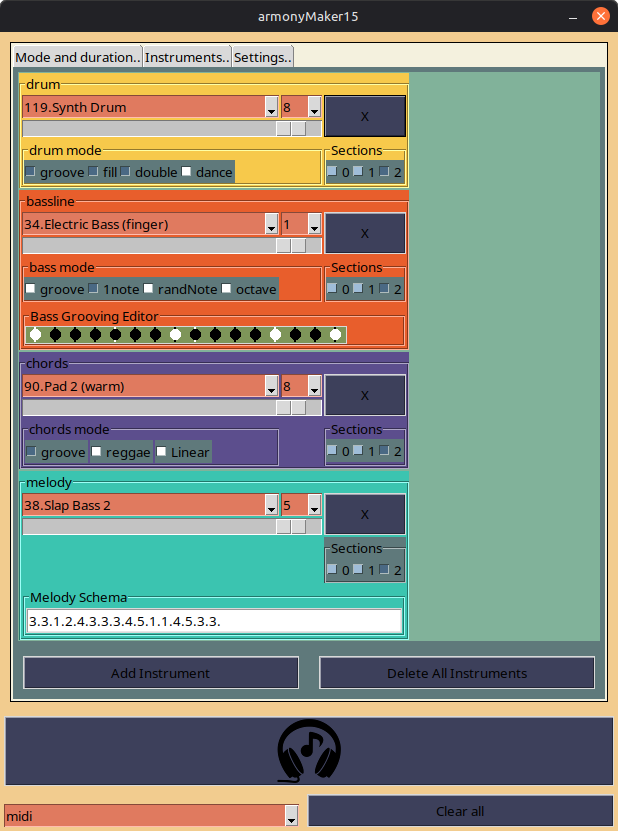Minimize the armonyMaker15 window
This screenshot has width=618, height=831.
573,17
